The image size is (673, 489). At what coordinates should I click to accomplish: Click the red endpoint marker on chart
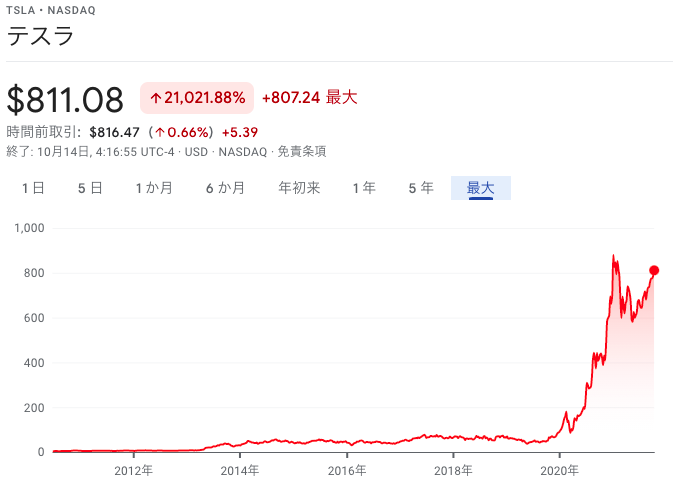[654, 270]
